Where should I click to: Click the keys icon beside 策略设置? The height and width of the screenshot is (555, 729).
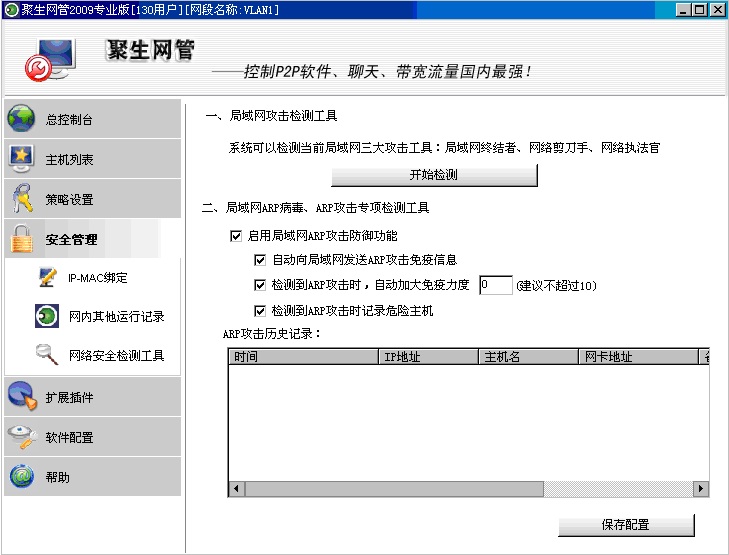point(21,198)
